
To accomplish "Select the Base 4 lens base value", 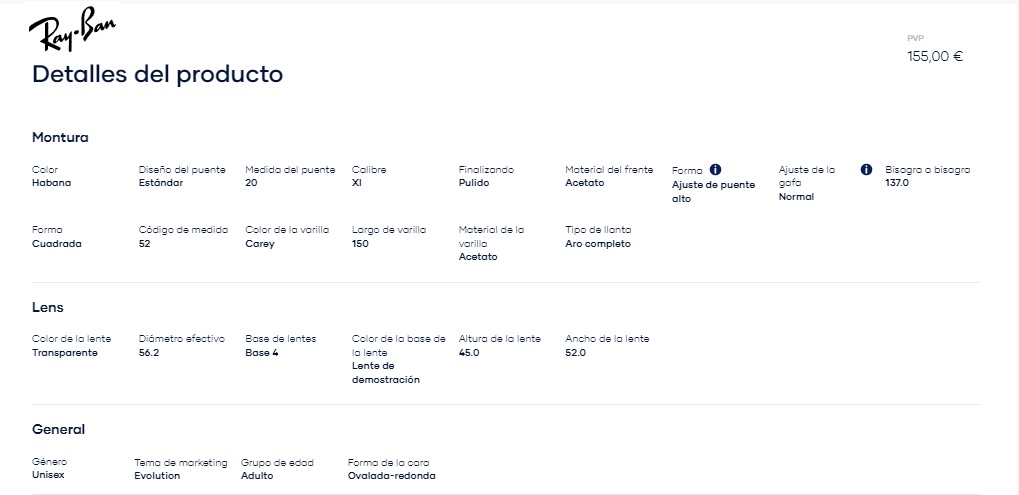I will pos(262,353).
